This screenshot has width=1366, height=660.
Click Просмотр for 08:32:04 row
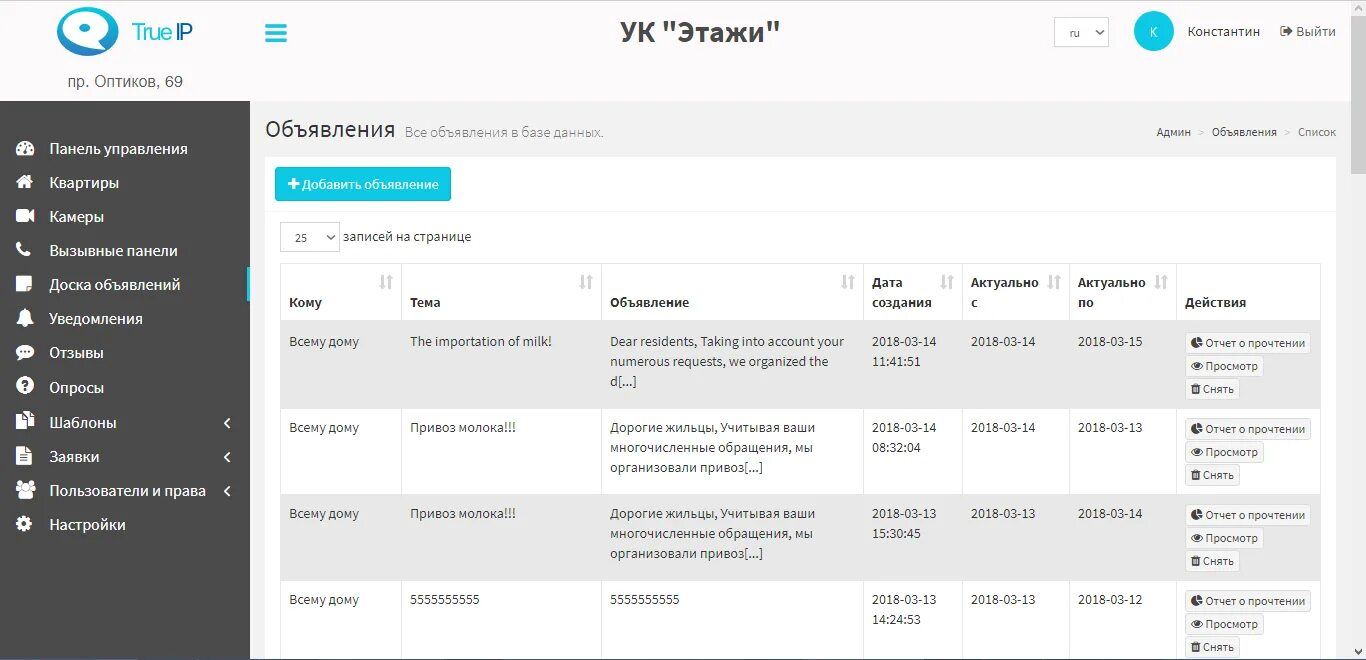click(1224, 452)
